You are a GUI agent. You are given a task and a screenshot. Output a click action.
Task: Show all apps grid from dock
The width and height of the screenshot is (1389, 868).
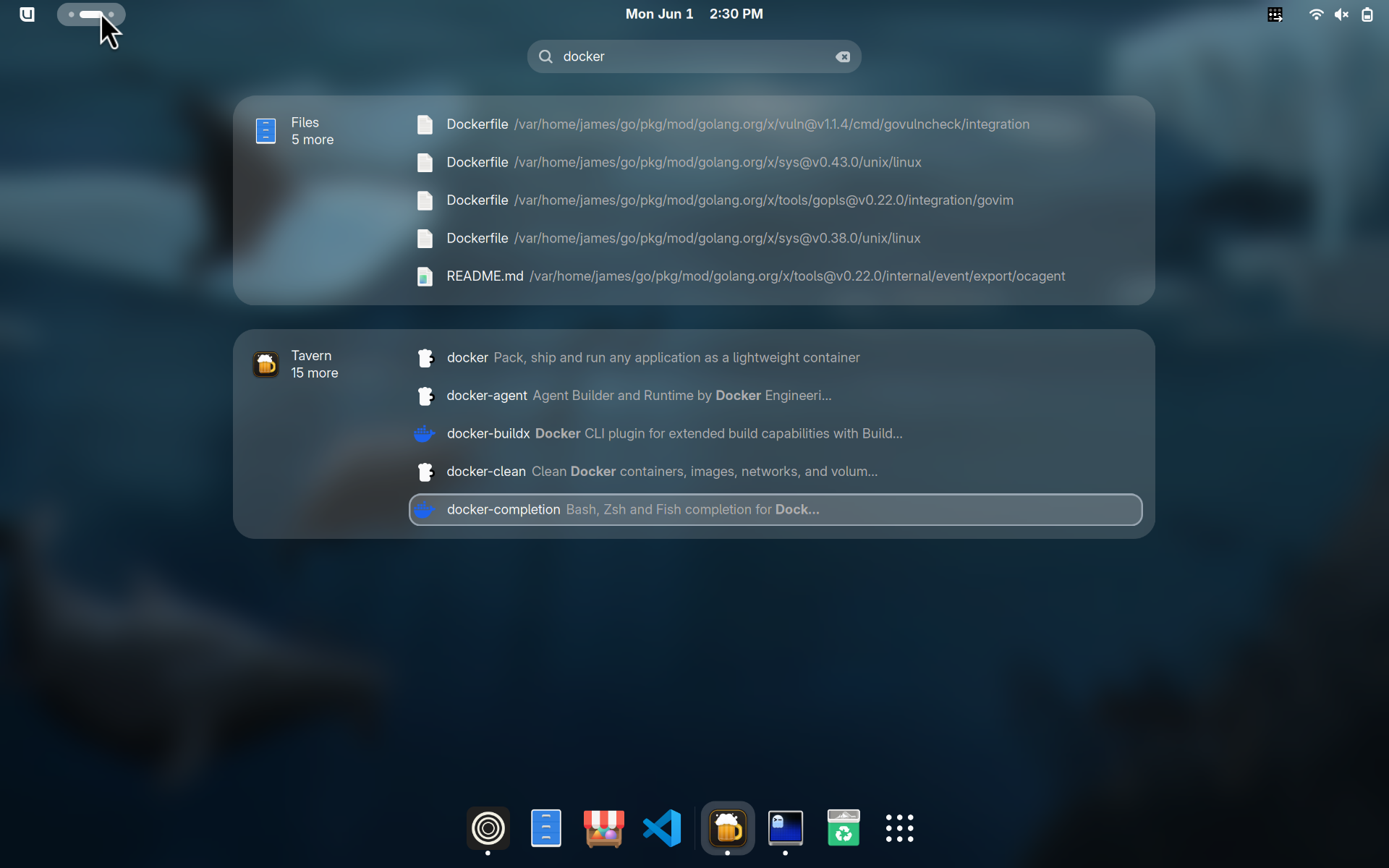900,828
